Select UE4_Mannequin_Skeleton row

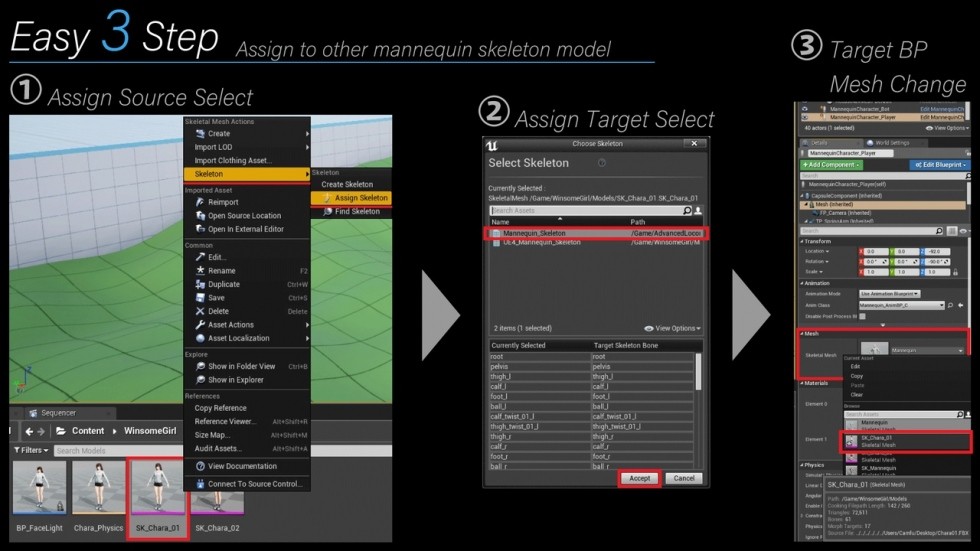tap(597, 242)
